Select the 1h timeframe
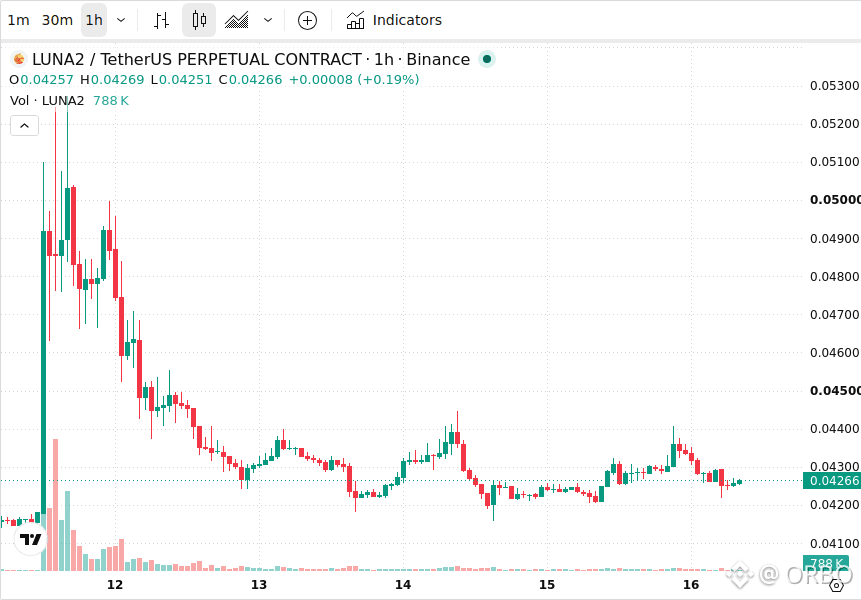861x600 pixels. (94, 20)
